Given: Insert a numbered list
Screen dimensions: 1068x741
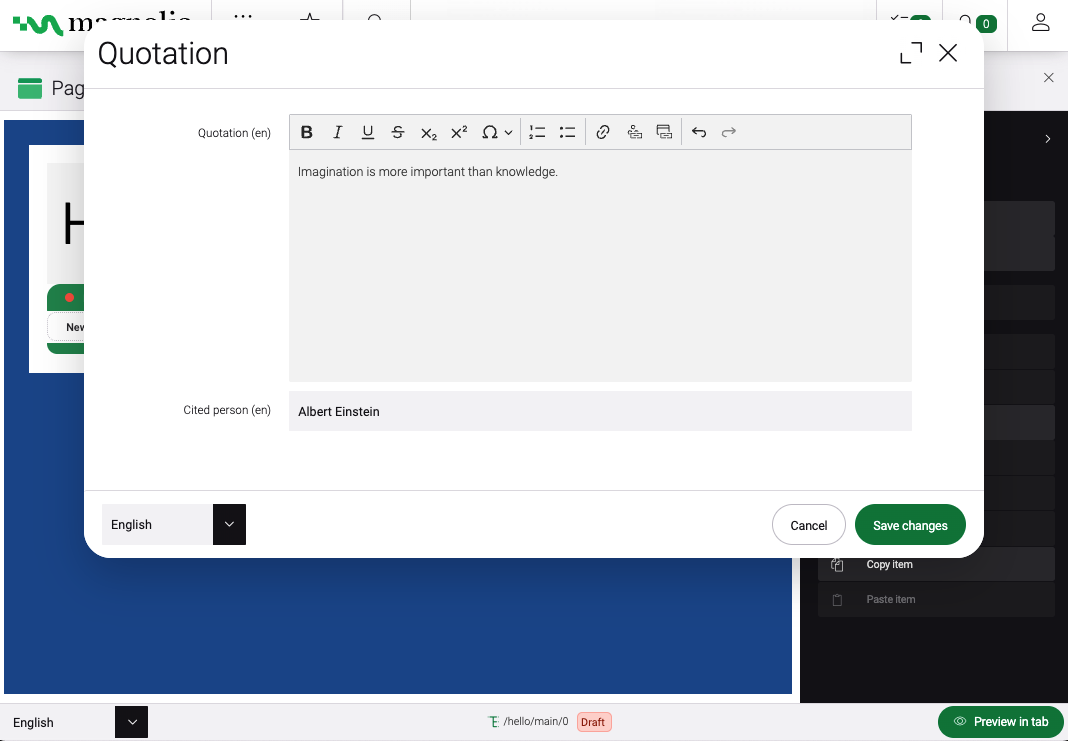Looking at the screenshot, I should [x=537, y=132].
